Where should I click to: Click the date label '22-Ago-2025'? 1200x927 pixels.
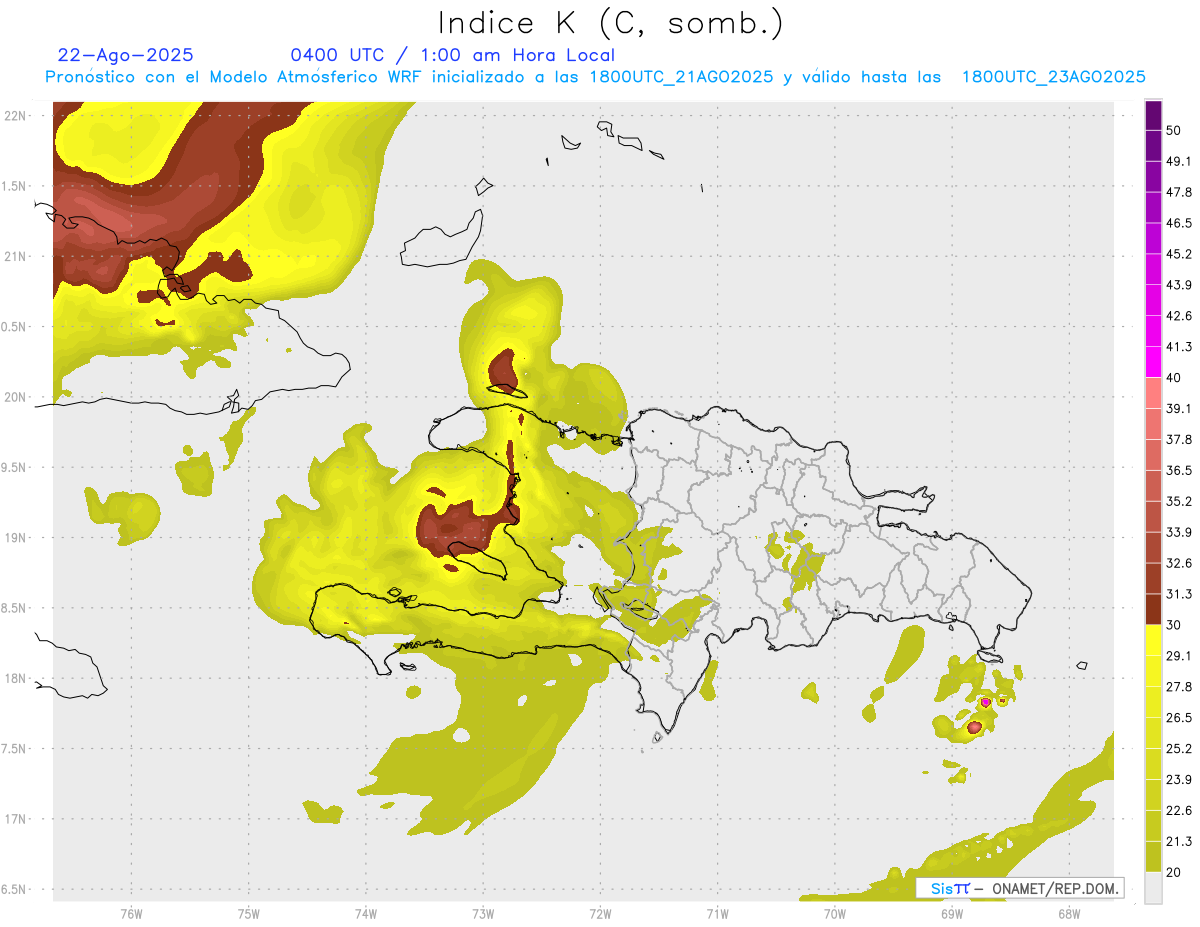pos(126,55)
